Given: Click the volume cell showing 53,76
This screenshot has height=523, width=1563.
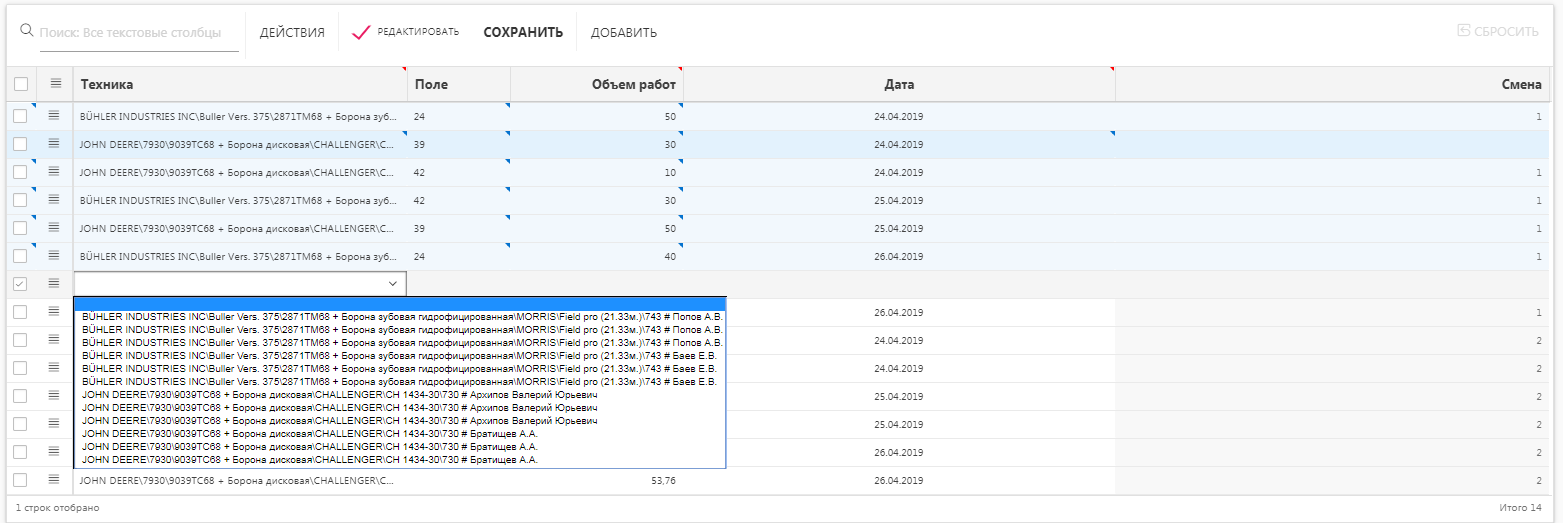Looking at the screenshot, I should 597,480.
